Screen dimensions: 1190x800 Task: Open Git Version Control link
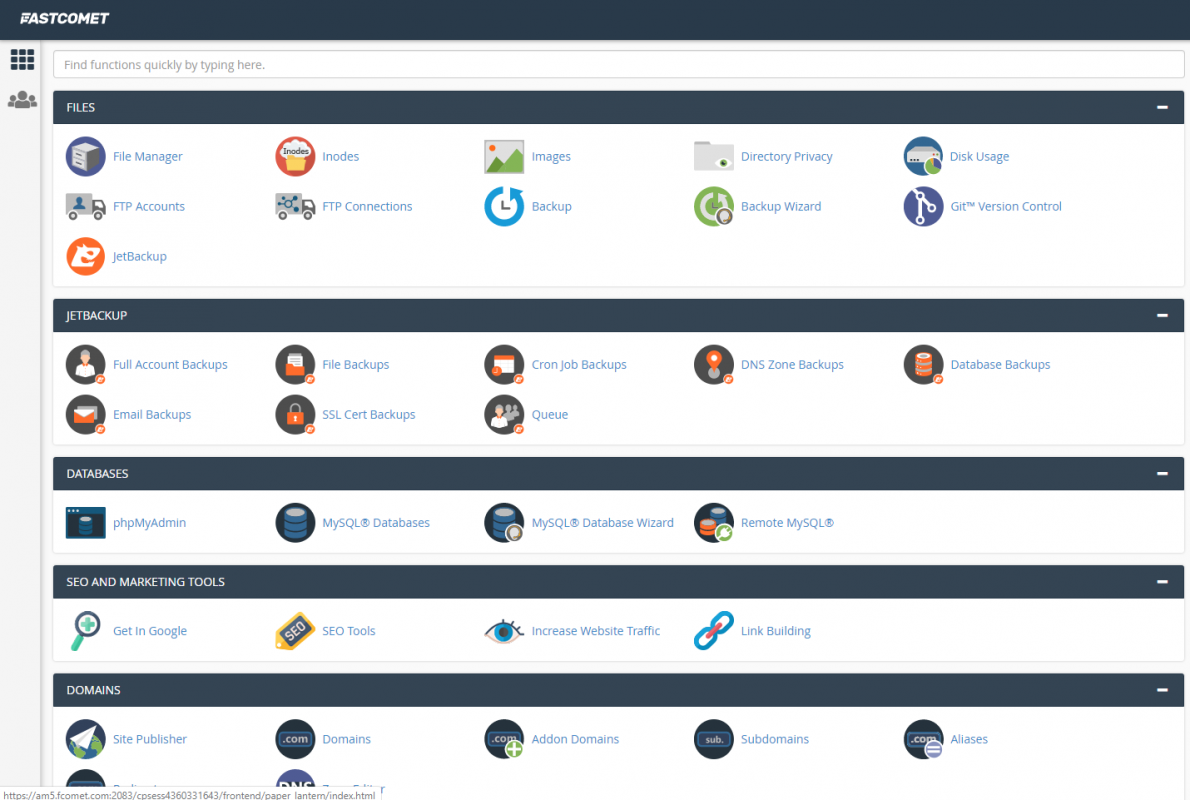[x=1006, y=206]
